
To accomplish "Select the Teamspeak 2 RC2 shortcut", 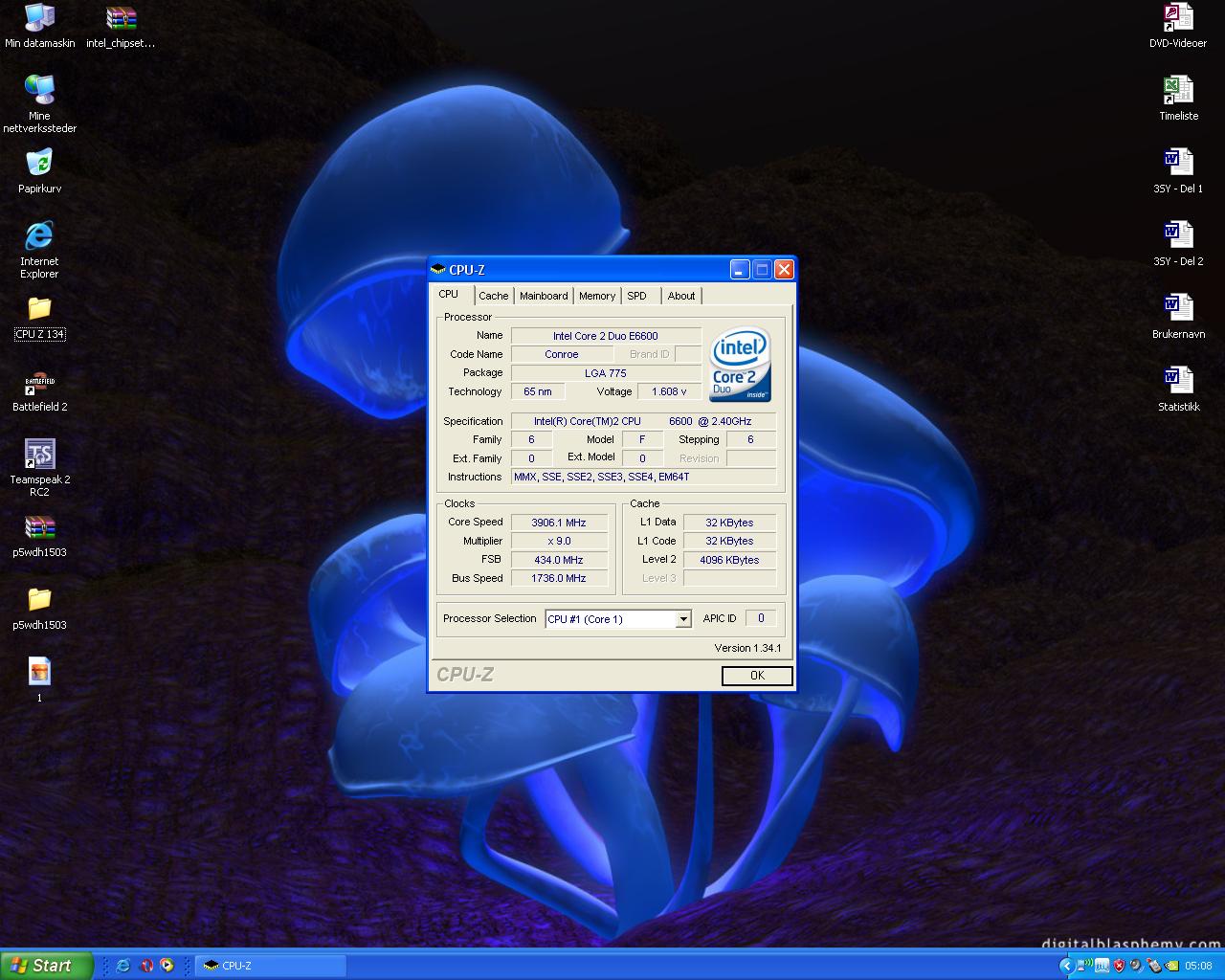I will pos(39,467).
